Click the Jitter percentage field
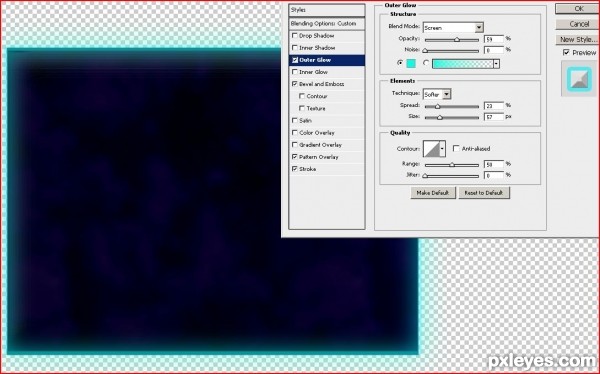The image size is (600, 374). pos(494,175)
